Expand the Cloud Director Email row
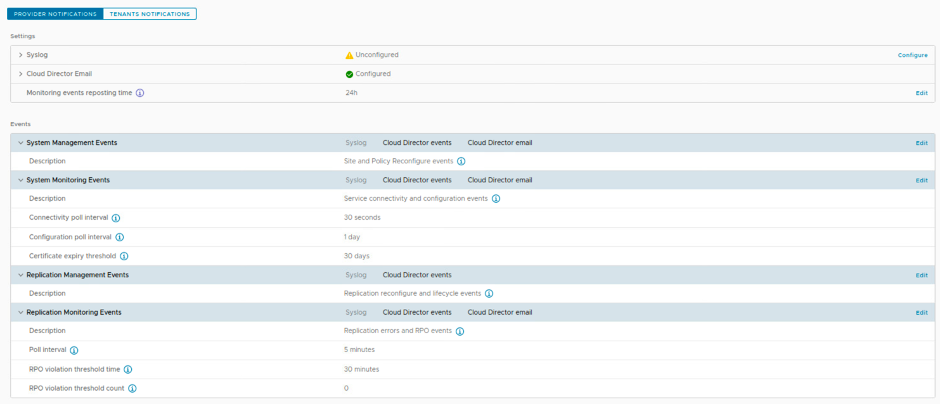Screen dimensions: 941x404 [x=21, y=74]
